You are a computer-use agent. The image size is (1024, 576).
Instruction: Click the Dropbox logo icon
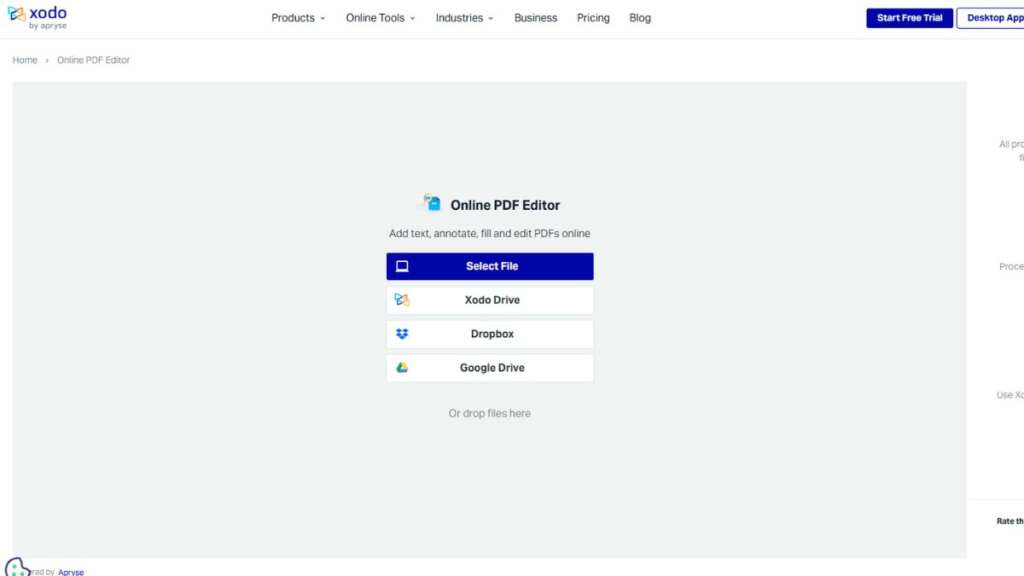[x=402, y=334]
